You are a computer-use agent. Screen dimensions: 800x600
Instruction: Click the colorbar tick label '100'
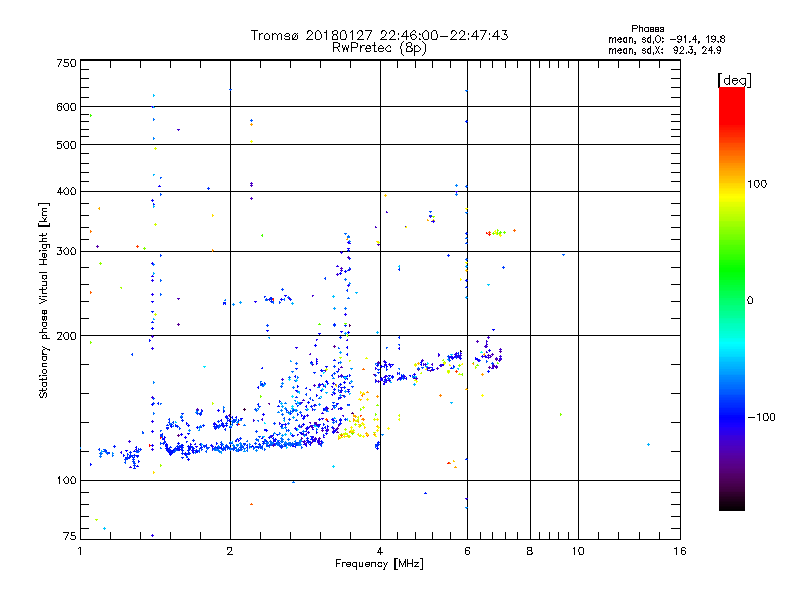click(x=757, y=184)
